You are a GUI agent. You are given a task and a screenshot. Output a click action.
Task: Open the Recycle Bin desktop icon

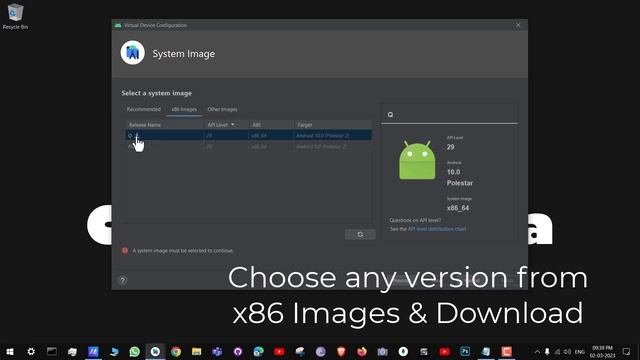[15, 16]
